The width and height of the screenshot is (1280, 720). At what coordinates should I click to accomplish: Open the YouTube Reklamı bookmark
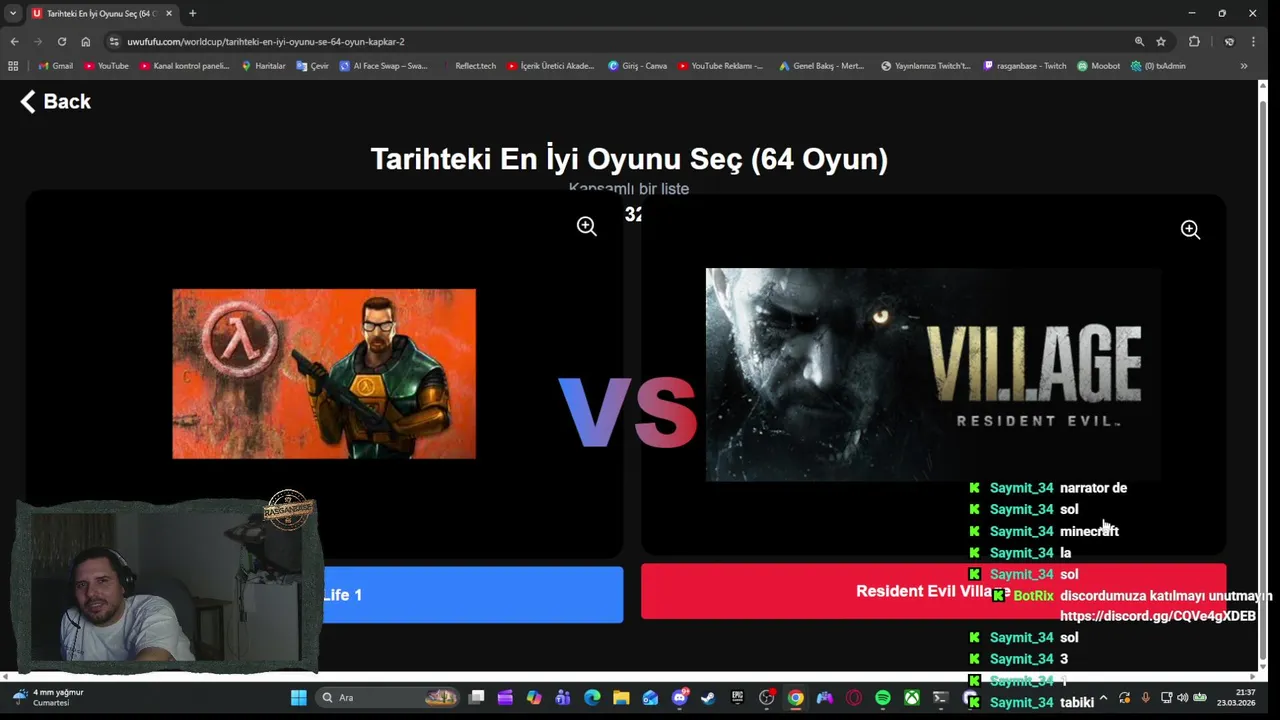point(720,66)
